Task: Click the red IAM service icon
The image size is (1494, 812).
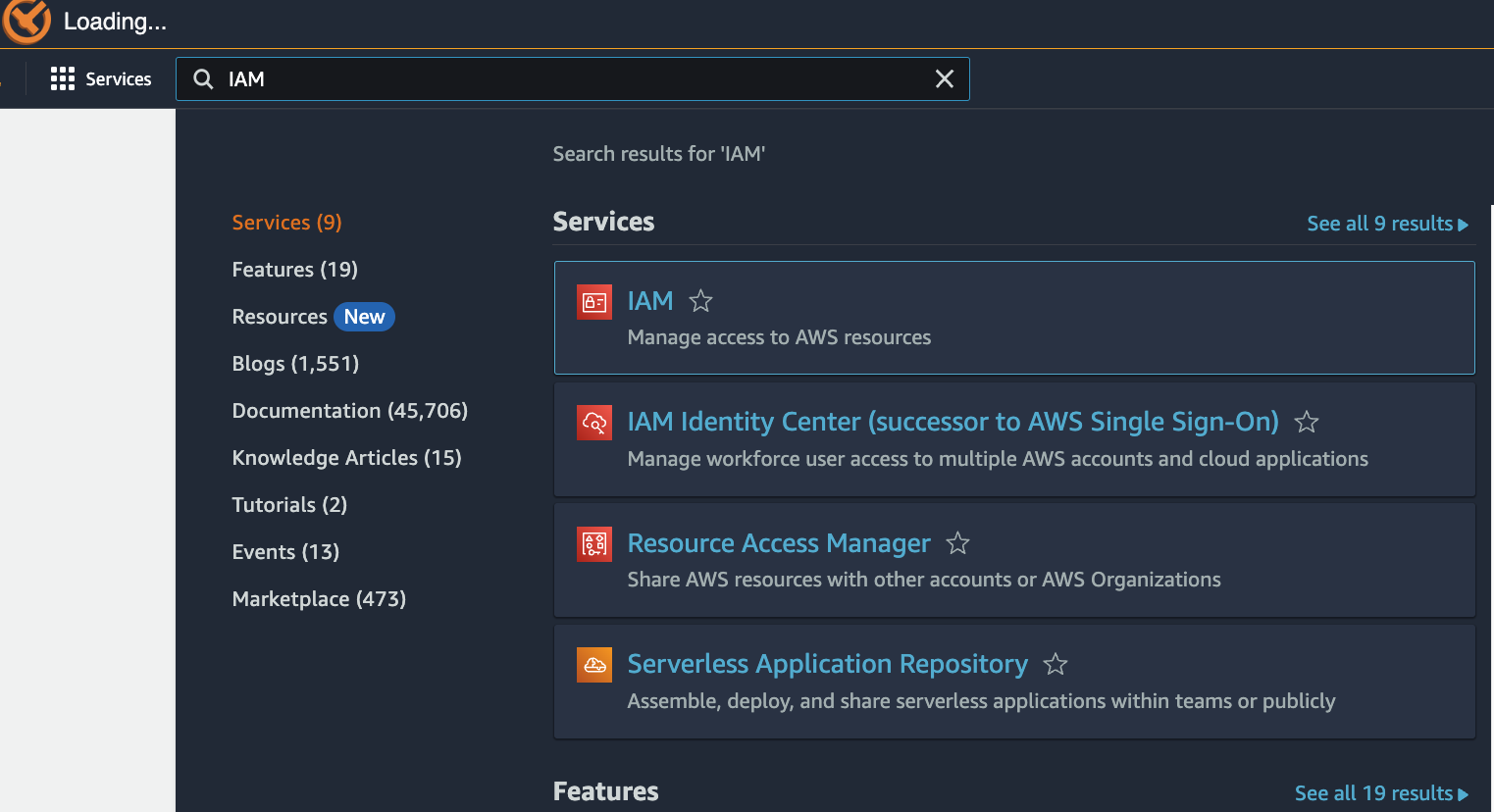Action: point(594,302)
